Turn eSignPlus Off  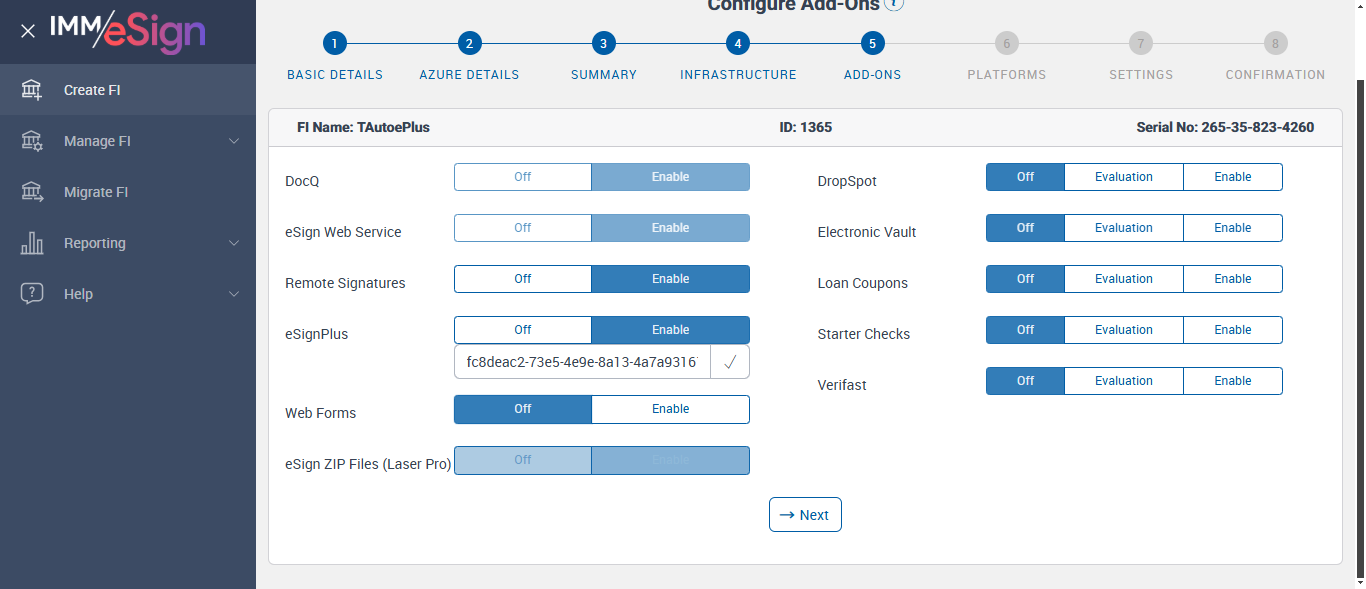(x=523, y=330)
